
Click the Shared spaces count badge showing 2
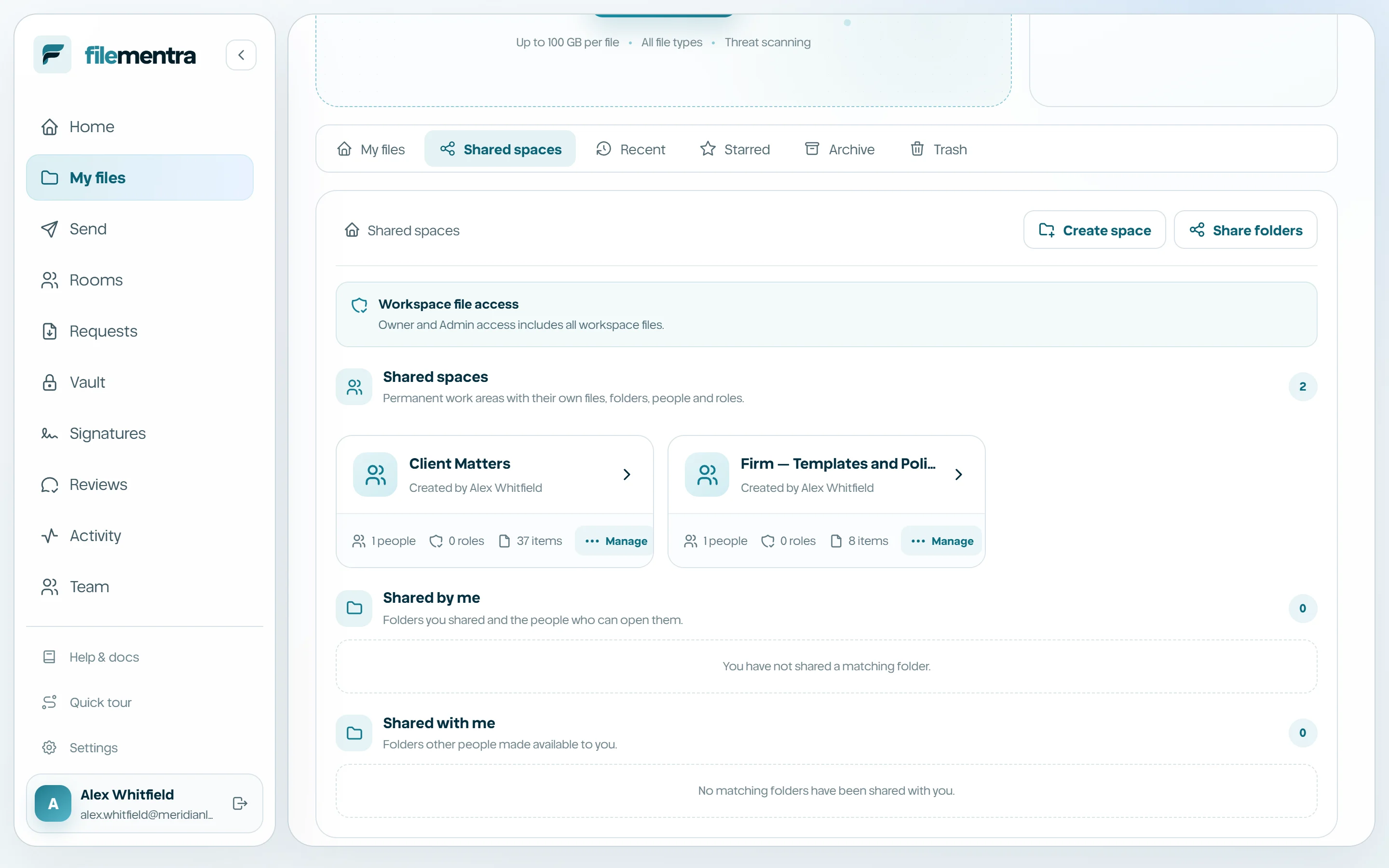[x=1302, y=387]
